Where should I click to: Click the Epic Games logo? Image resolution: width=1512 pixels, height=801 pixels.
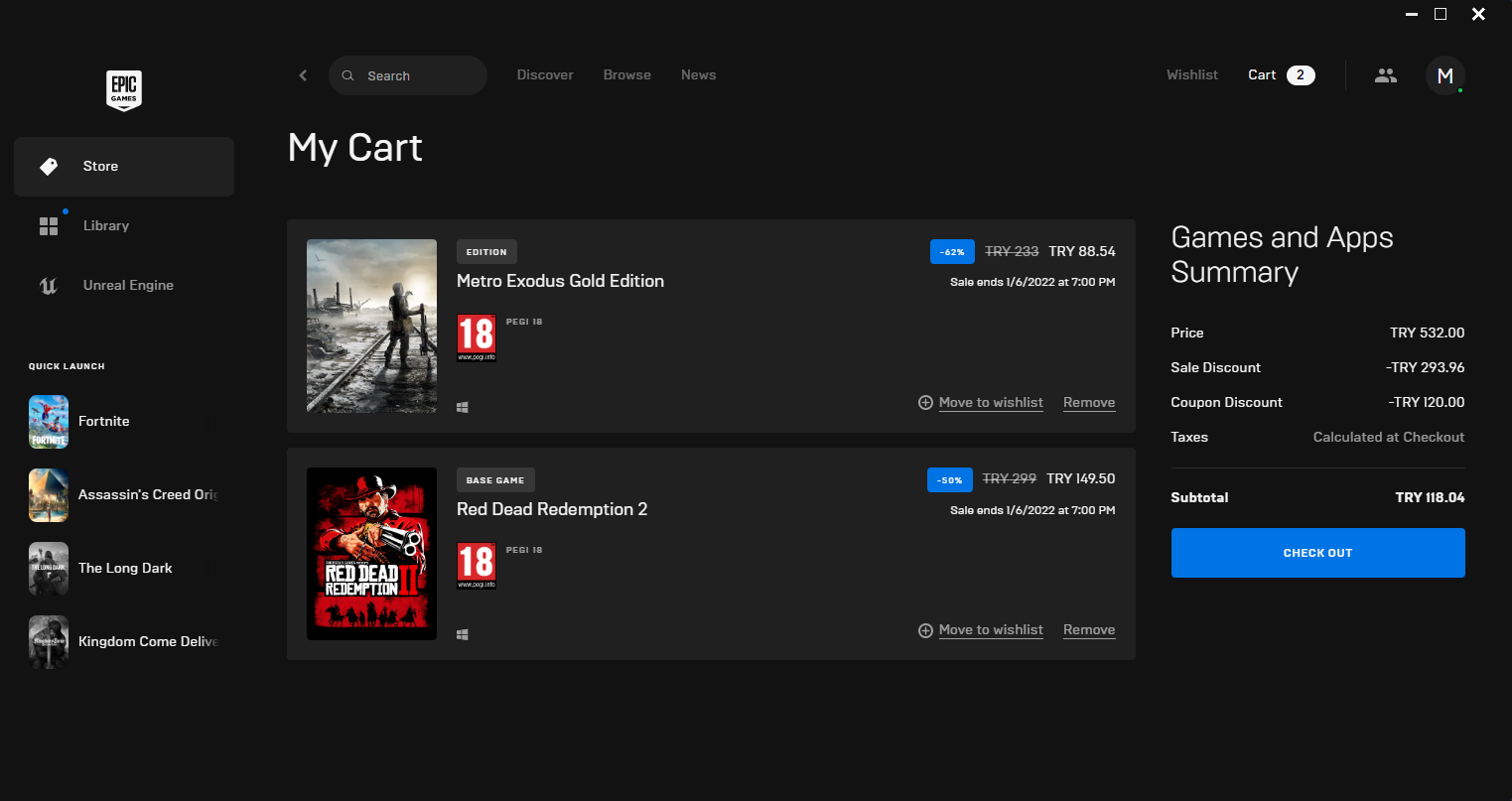pos(124,90)
